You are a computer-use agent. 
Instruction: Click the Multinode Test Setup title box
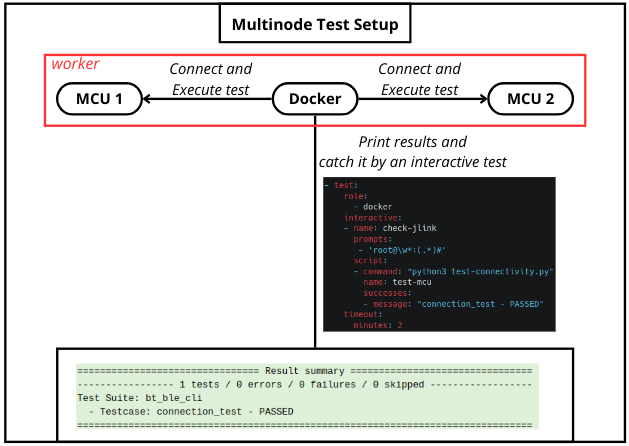pyautogui.click(x=314, y=24)
